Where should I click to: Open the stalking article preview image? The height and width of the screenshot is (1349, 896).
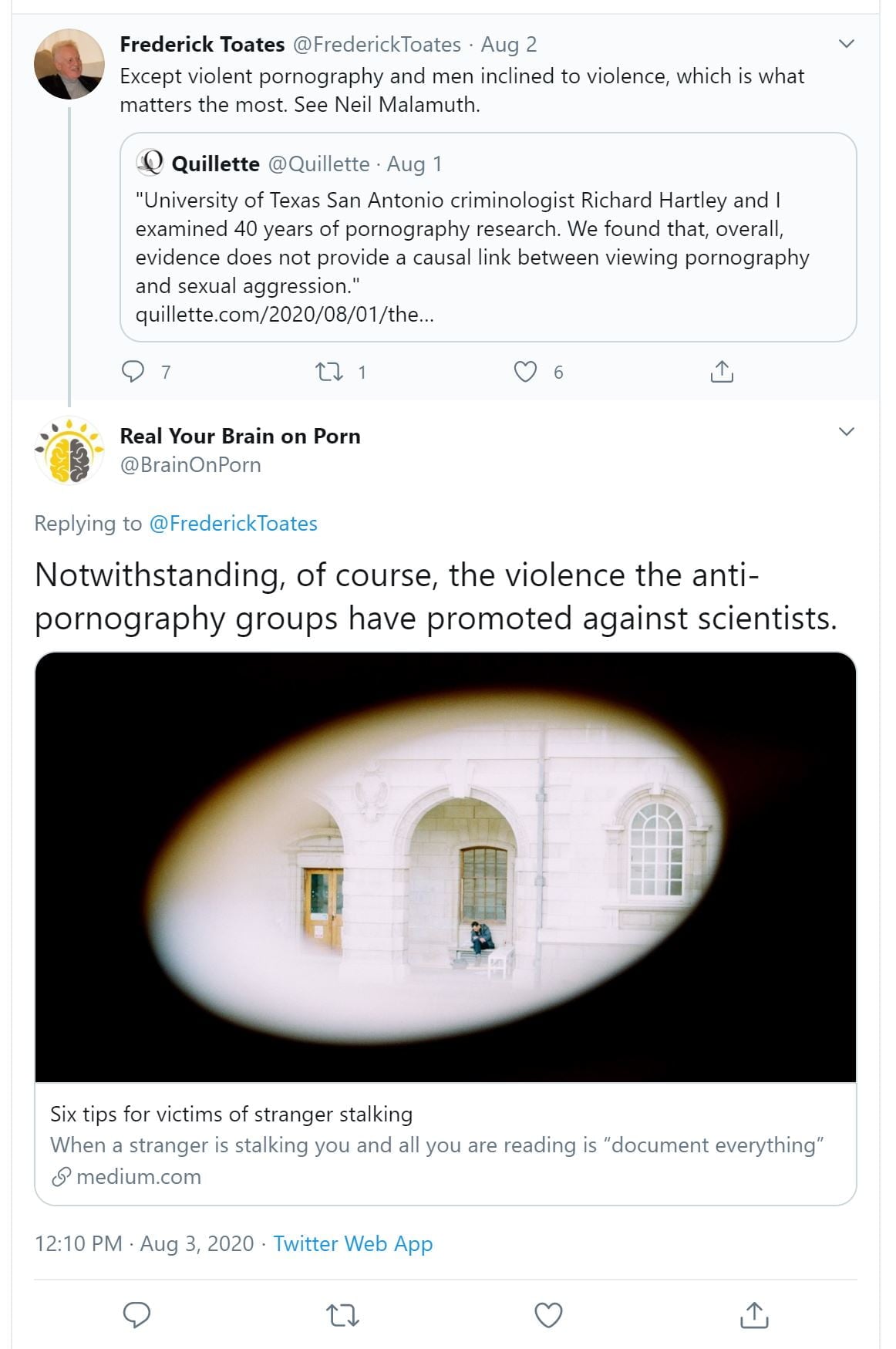(x=446, y=867)
